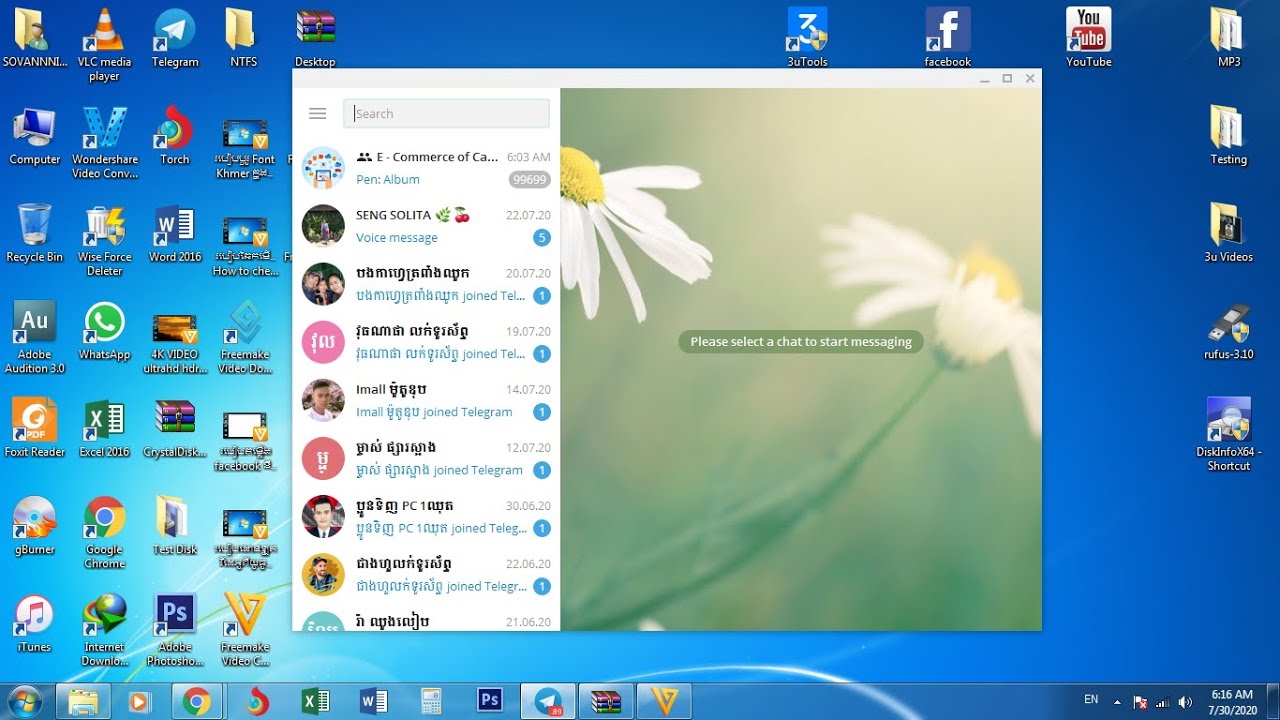The image size is (1280, 720).
Task: Select the 3u Videos folder
Action: click(x=1228, y=232)
